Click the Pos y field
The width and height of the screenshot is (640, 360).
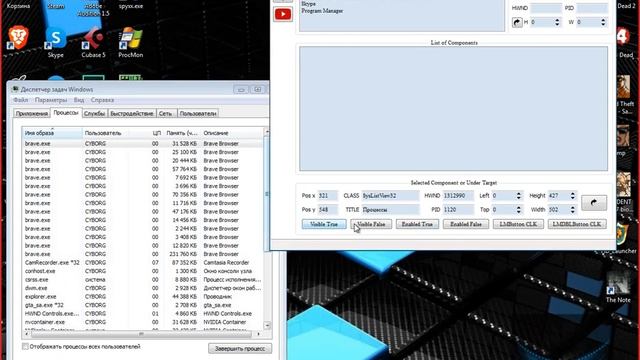327,209
